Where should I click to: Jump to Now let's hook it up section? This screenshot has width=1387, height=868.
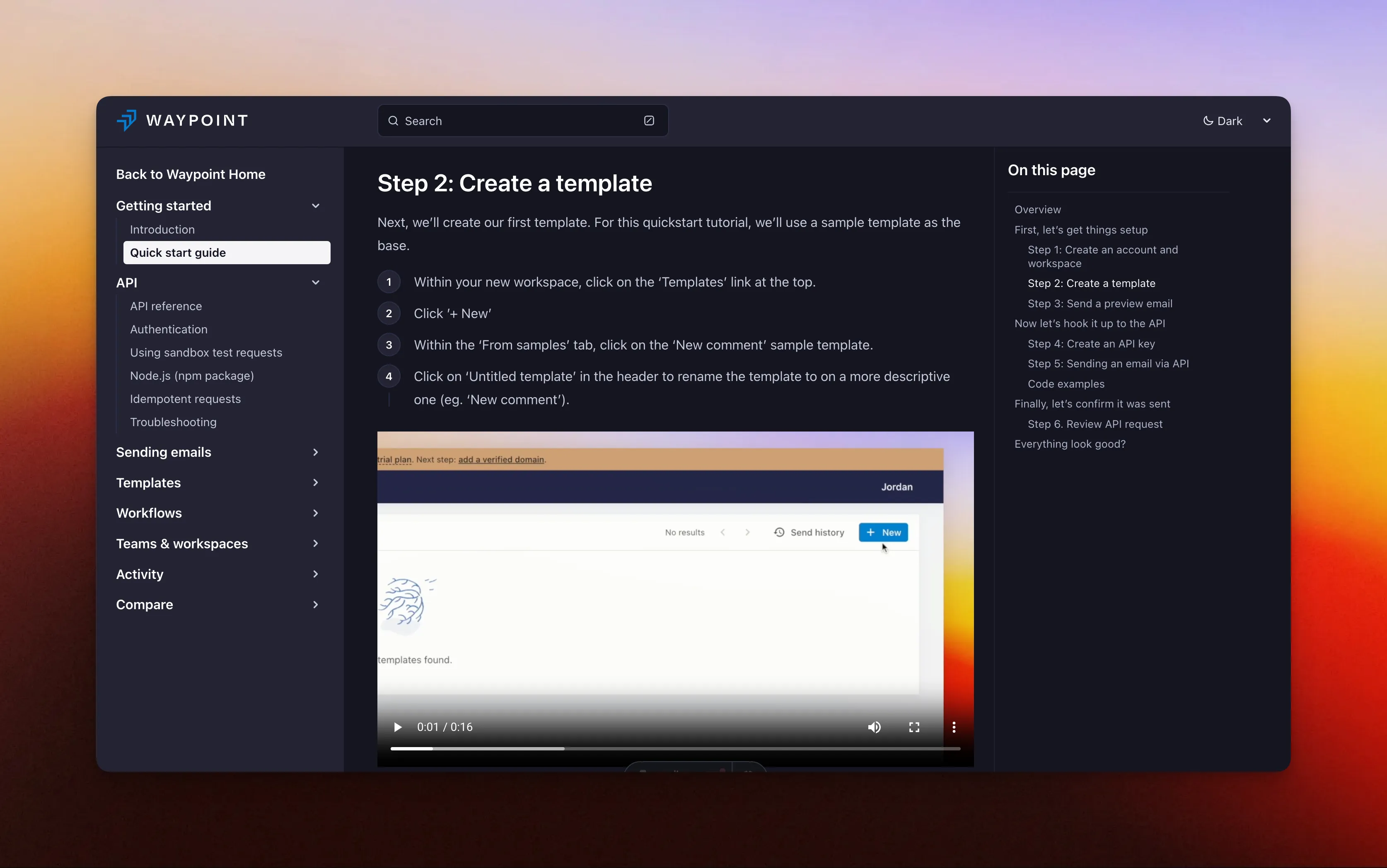(x=1090, y=323)
